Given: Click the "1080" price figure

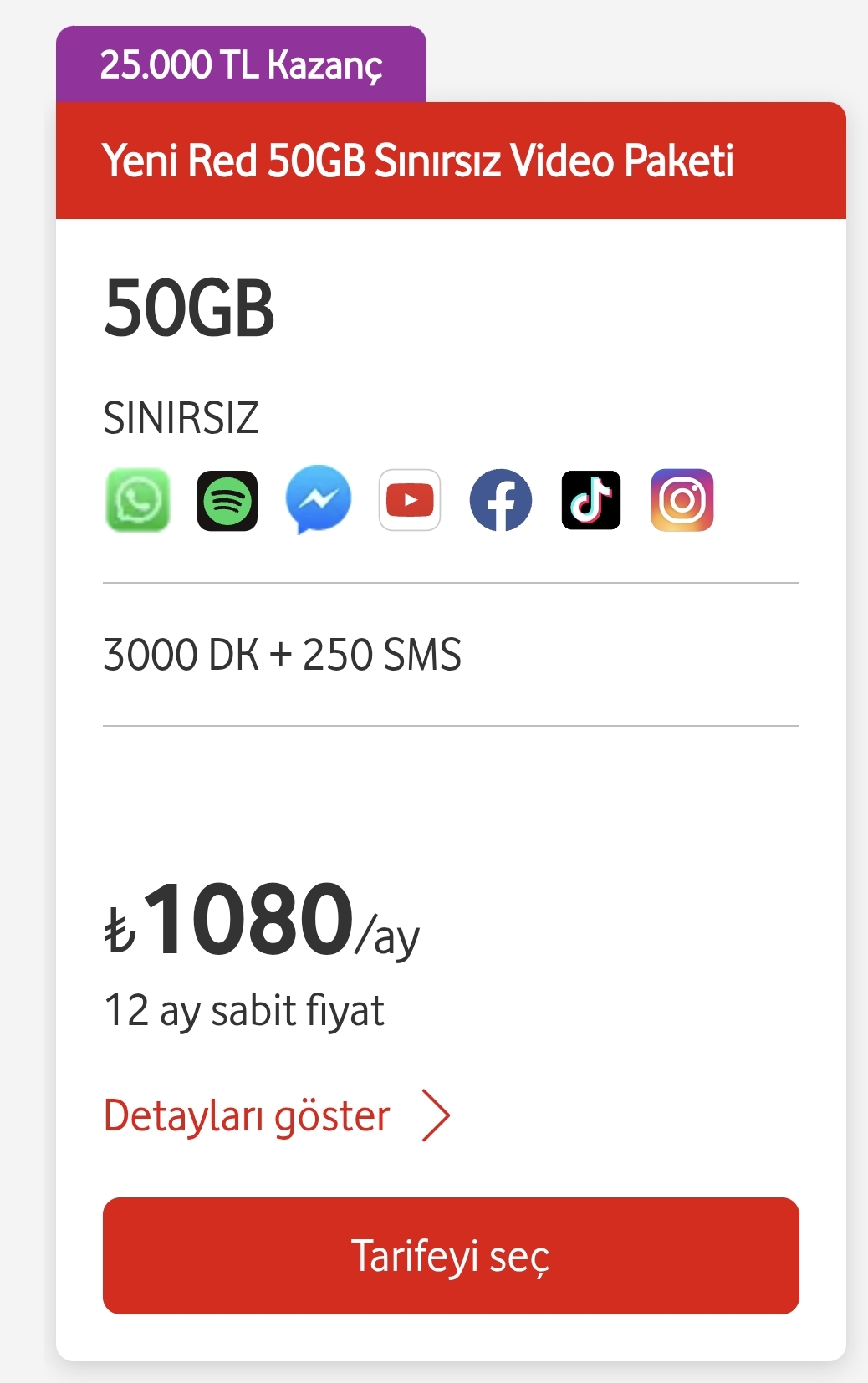Looking at the screenshot, I should [x=249, y=919].
